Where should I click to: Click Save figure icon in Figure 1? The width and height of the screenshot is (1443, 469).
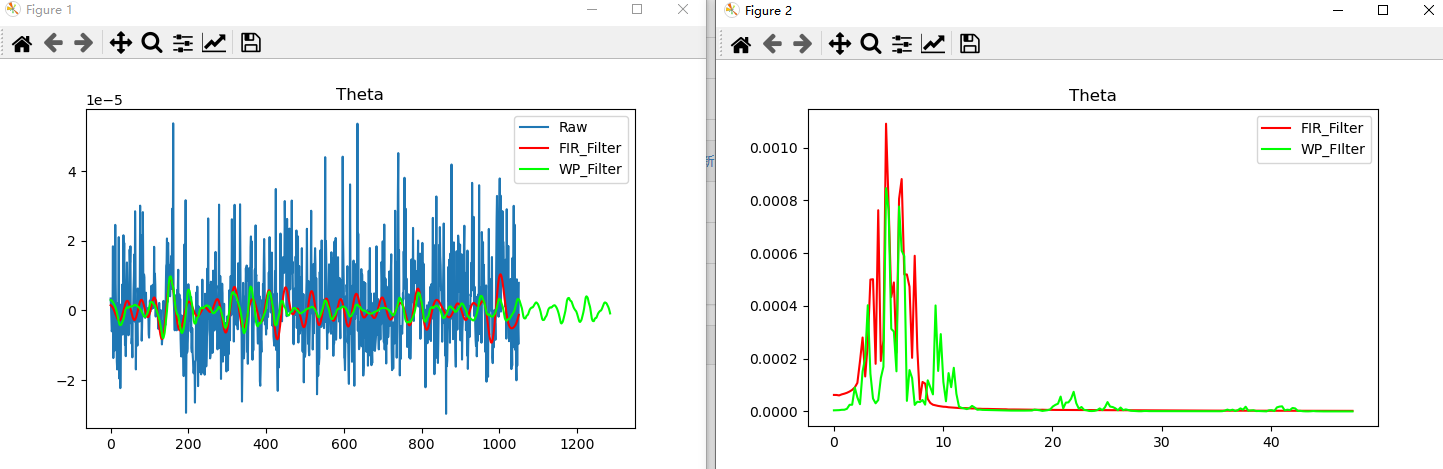click(x=251, y=43)
